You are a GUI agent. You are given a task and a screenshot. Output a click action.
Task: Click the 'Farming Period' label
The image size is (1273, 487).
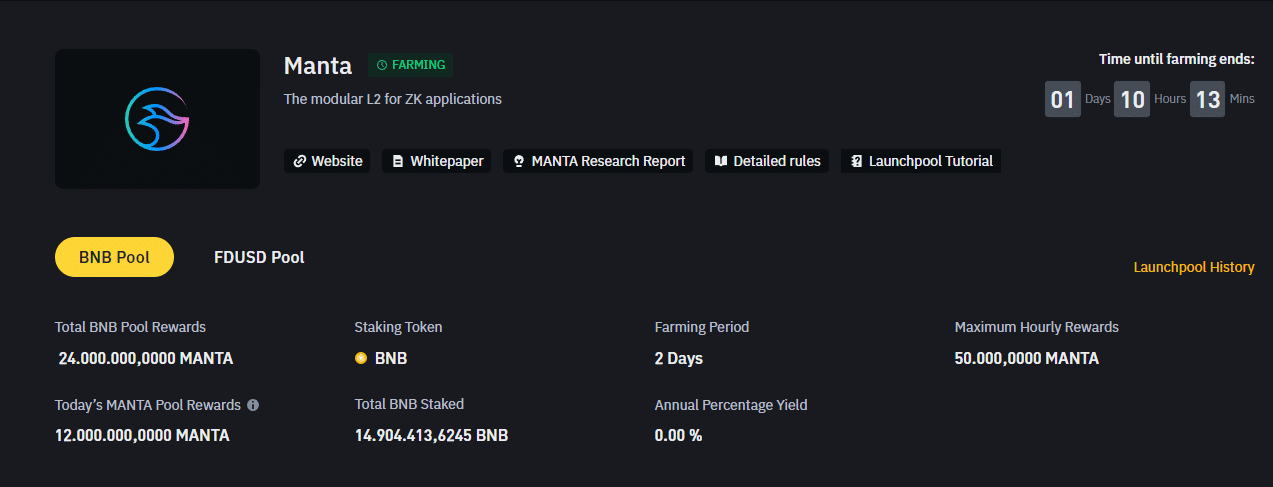click(702, 327)
